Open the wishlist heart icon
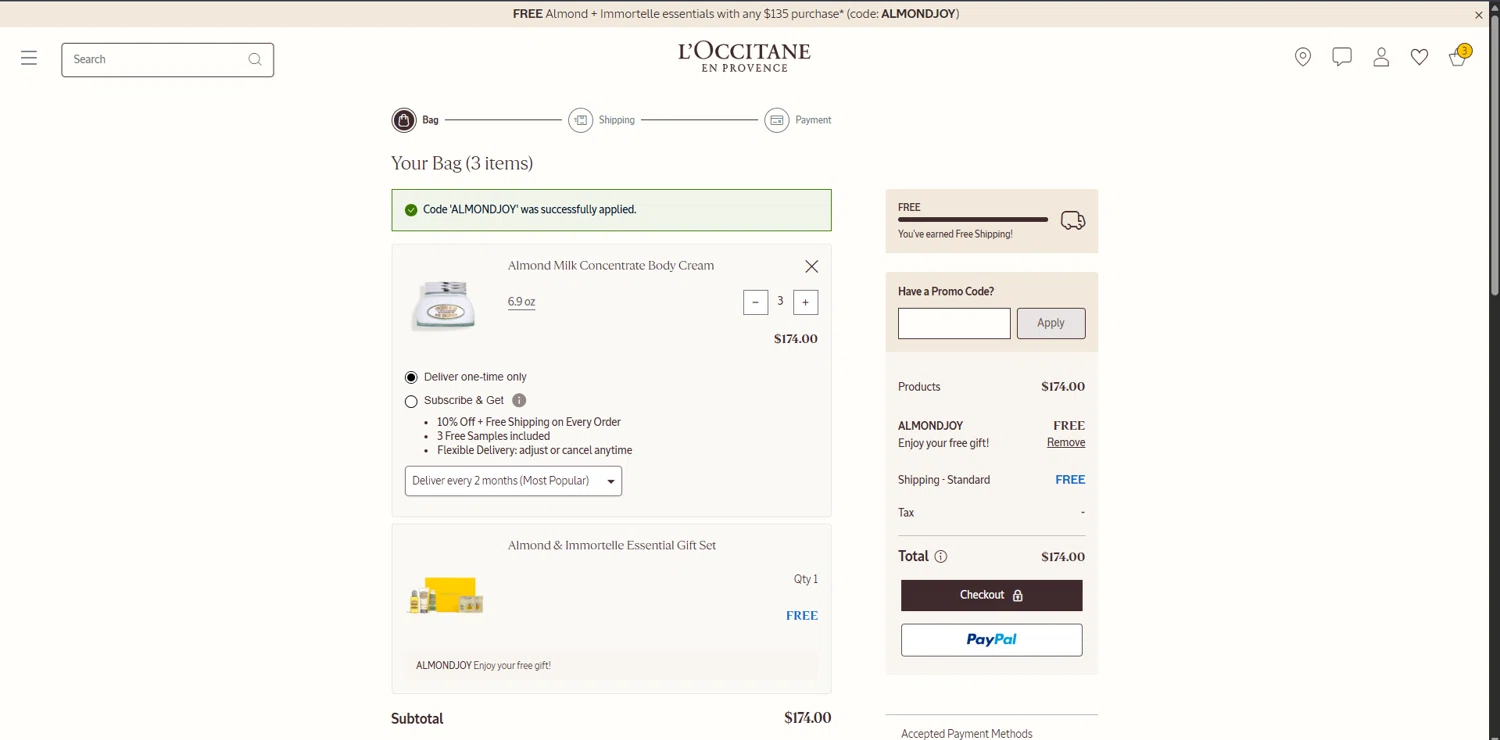The width and height of the screenshot is (1500, 740). (x=1419, y=58)
